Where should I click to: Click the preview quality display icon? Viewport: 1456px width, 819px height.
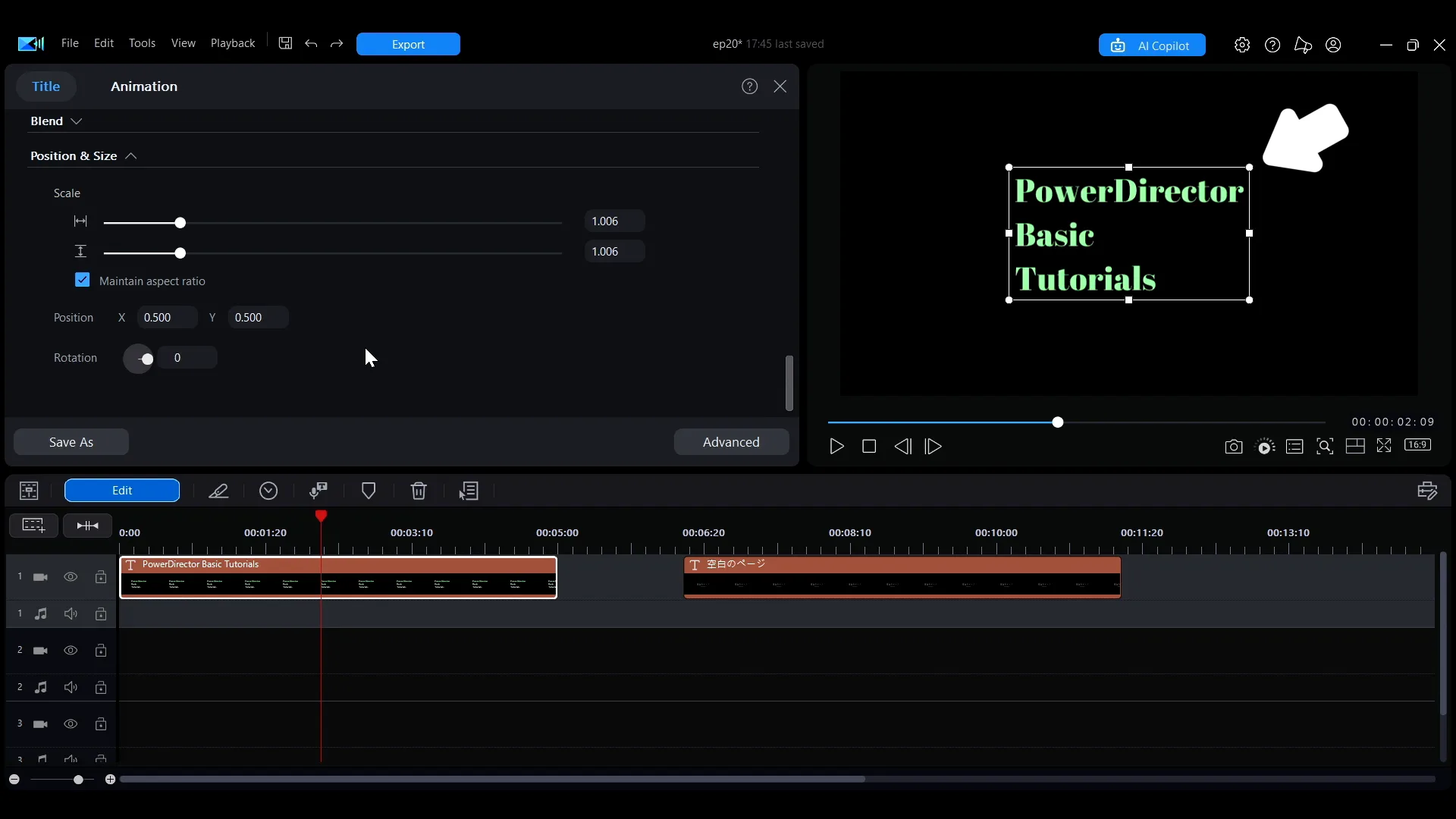coord(1294,447)
